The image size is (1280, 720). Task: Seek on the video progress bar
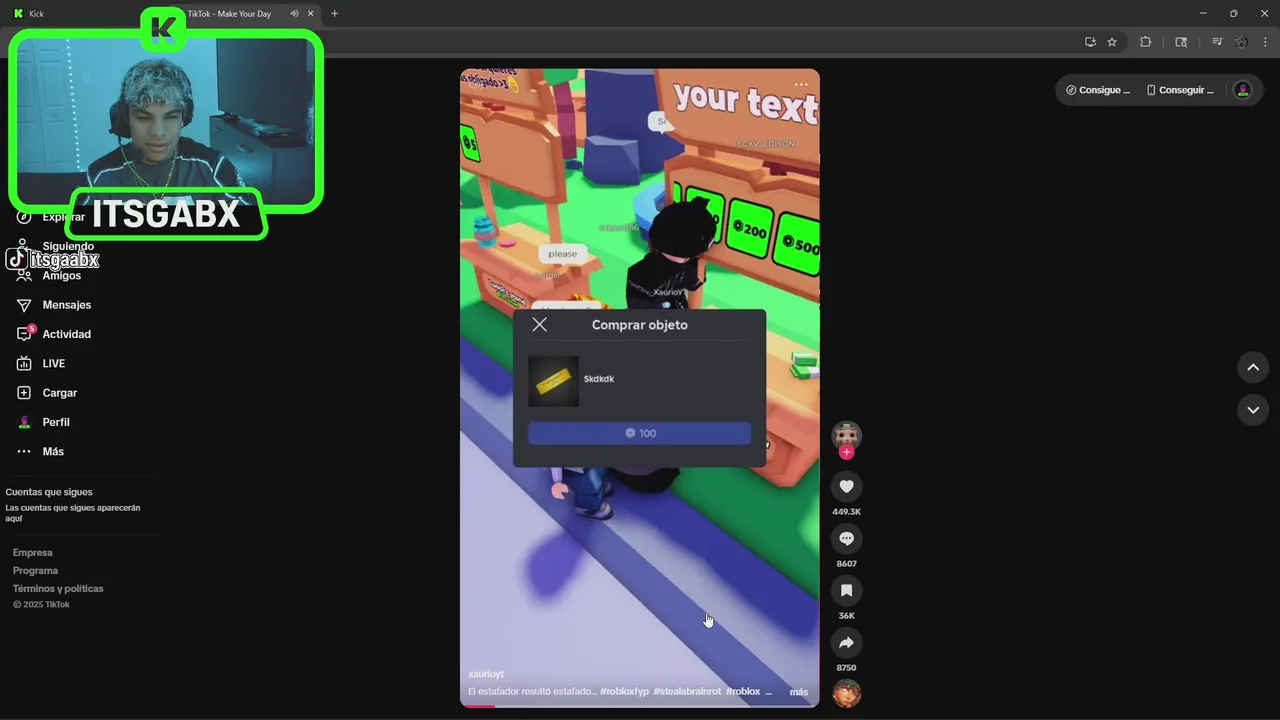(x=639, y=706)
